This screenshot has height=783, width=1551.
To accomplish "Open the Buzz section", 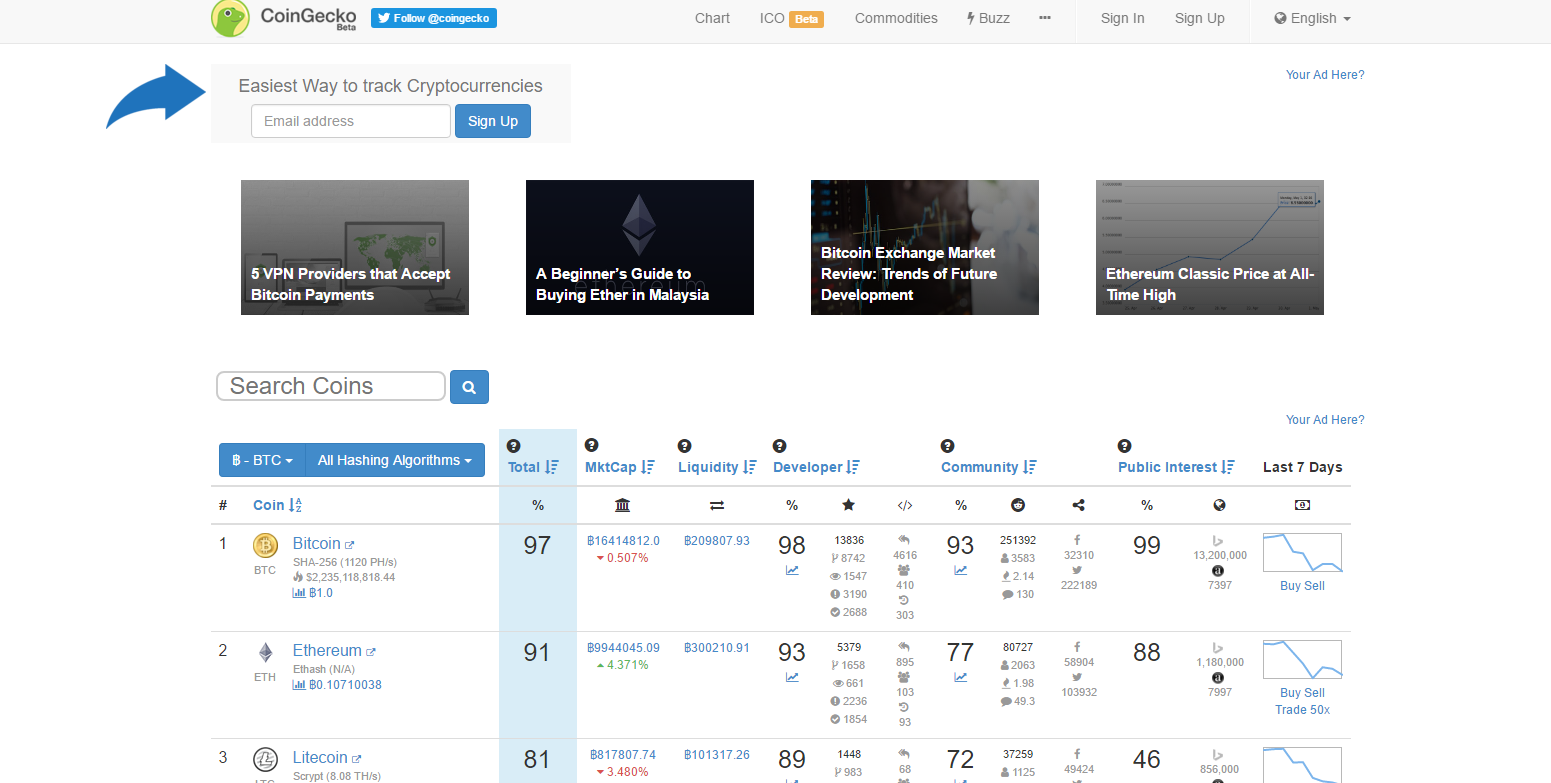I will [988, 18].
